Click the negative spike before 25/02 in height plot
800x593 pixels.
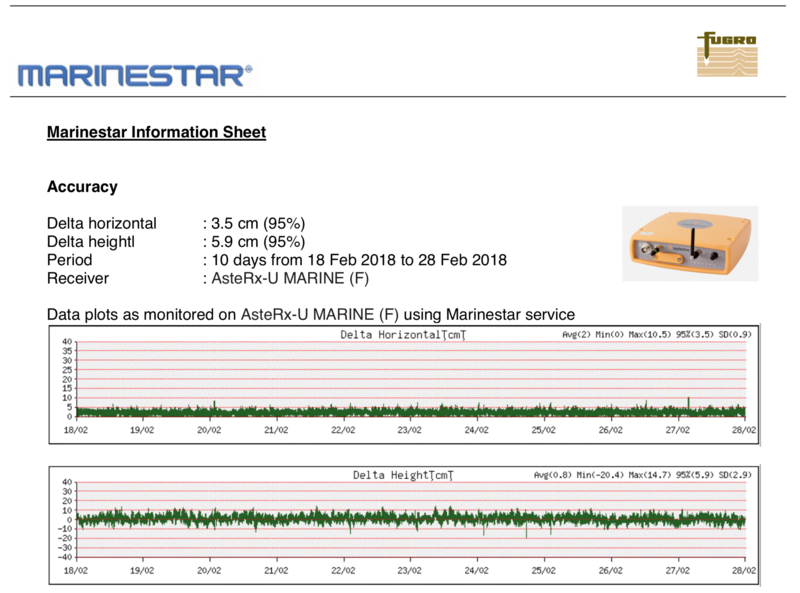527,531
